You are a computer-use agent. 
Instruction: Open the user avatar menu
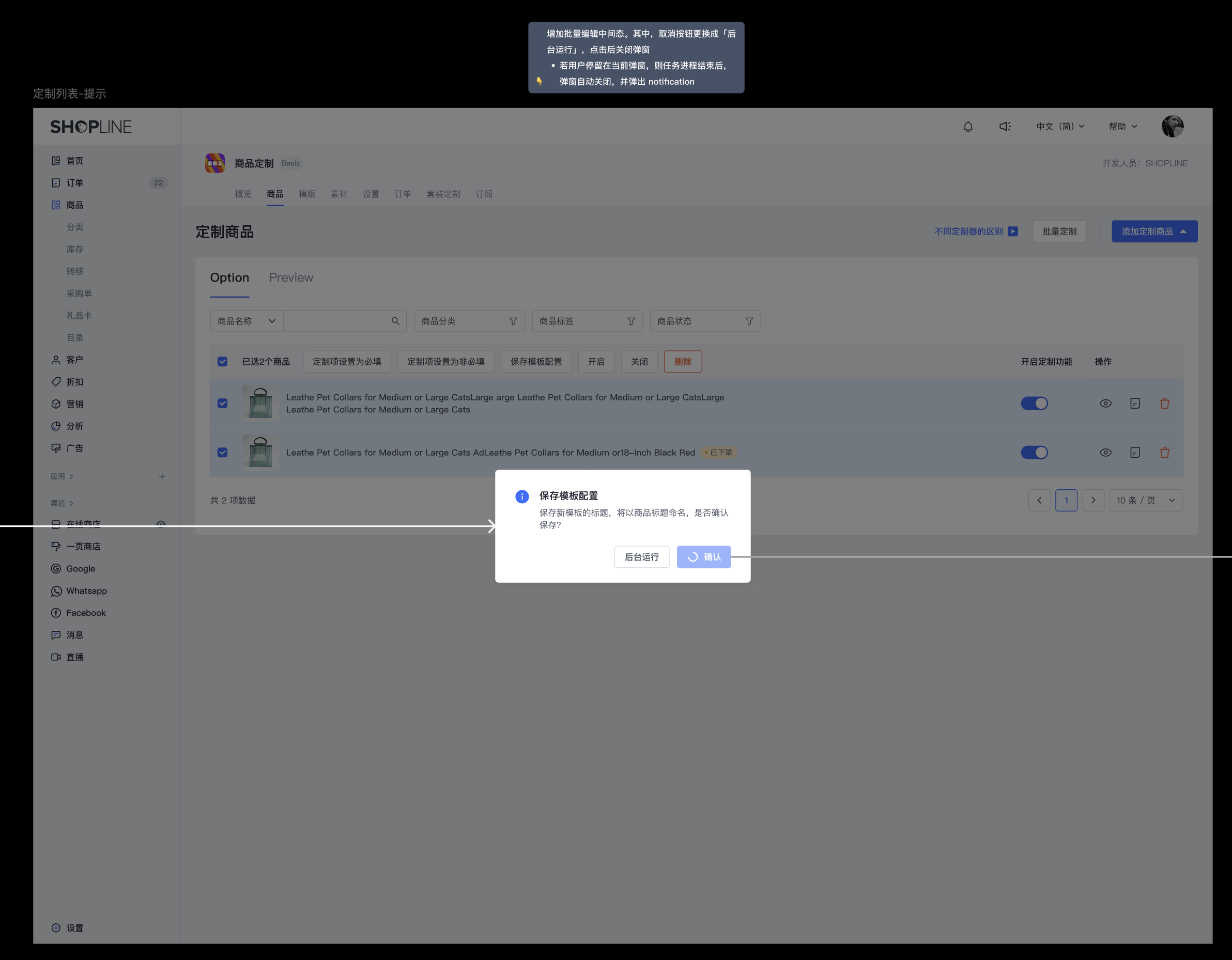pyautogui.click(x=1172, y=127)
